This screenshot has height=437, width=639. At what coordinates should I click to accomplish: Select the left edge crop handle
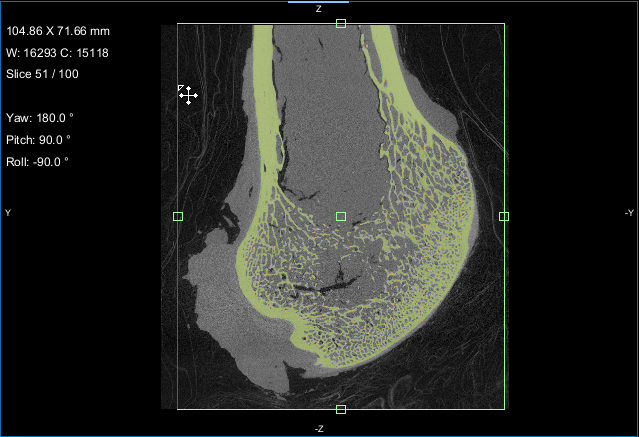[178, 216]
